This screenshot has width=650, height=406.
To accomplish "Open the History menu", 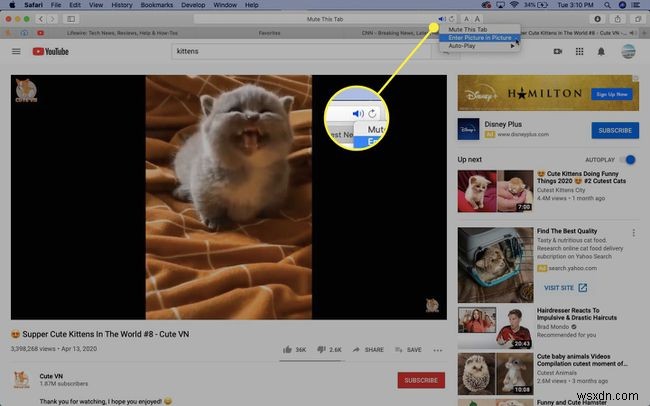I will click(x=122, y=5).
